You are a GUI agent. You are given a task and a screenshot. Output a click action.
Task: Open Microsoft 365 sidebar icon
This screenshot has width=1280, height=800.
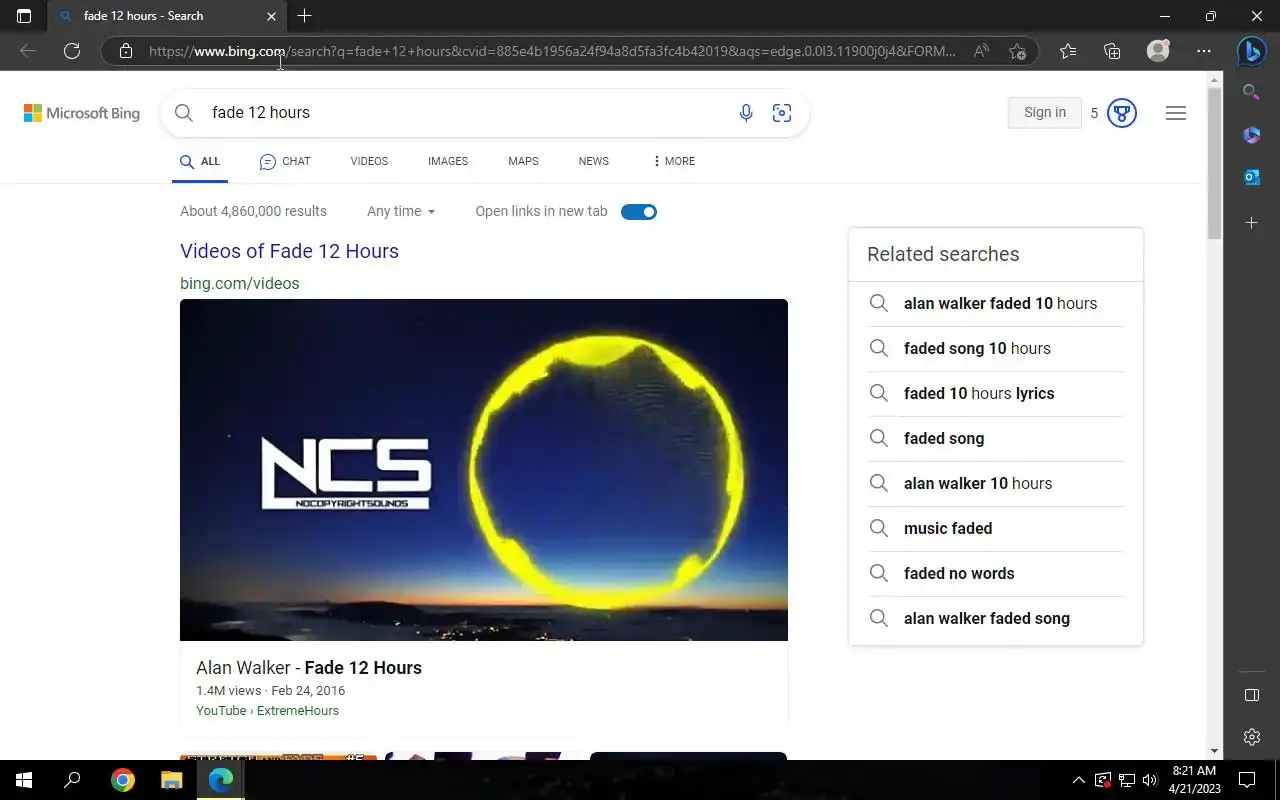click(1251, 135)
